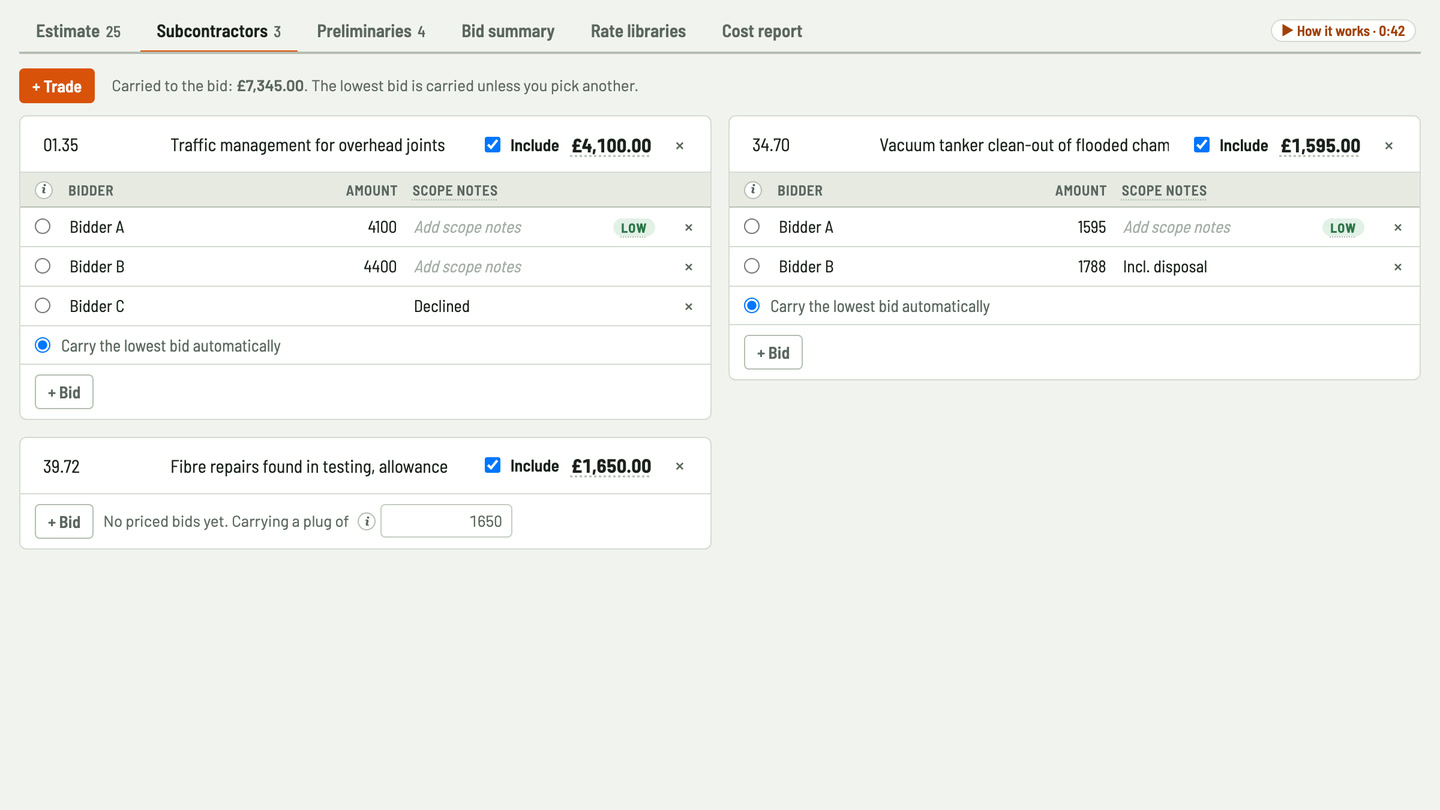Add a bid to Vacuum tanker clean-out
The image size is (1440, 810).
[773, 352]
